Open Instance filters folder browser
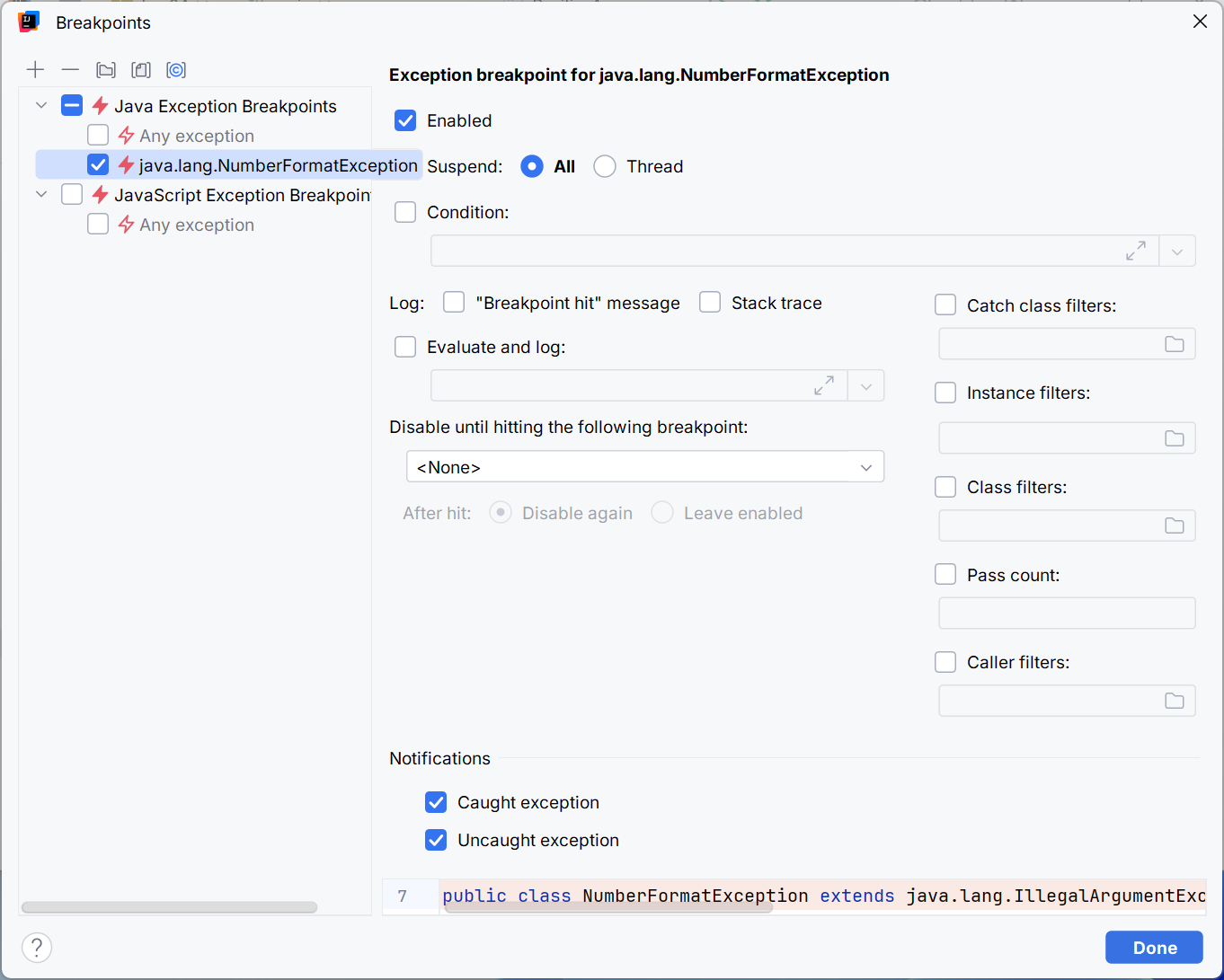Image resolution: width=1224 pixels, height=980 pixels. [x=1175, y=438]
